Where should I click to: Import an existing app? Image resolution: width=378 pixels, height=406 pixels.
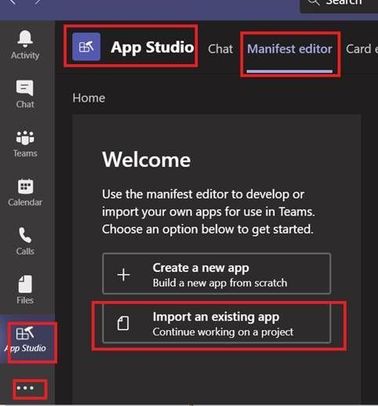(217, 323)
